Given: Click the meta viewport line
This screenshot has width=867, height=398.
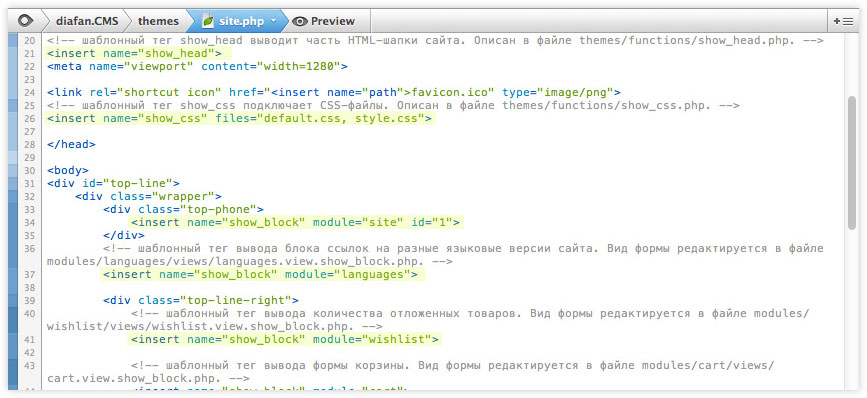Looking at the screenshot, I should 197,66.
